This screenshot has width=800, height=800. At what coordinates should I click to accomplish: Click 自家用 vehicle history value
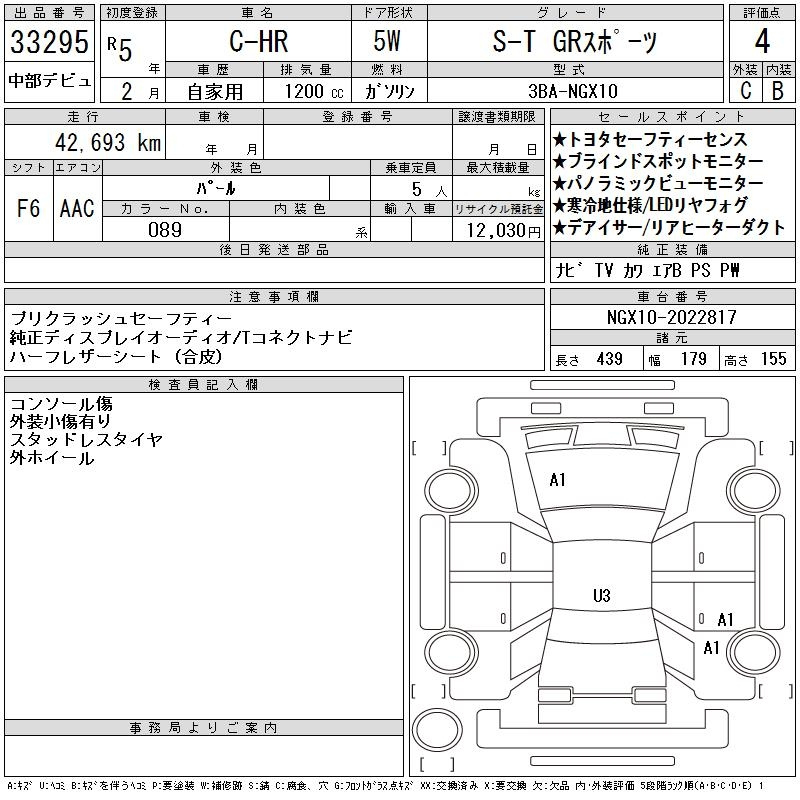point(215,91)
